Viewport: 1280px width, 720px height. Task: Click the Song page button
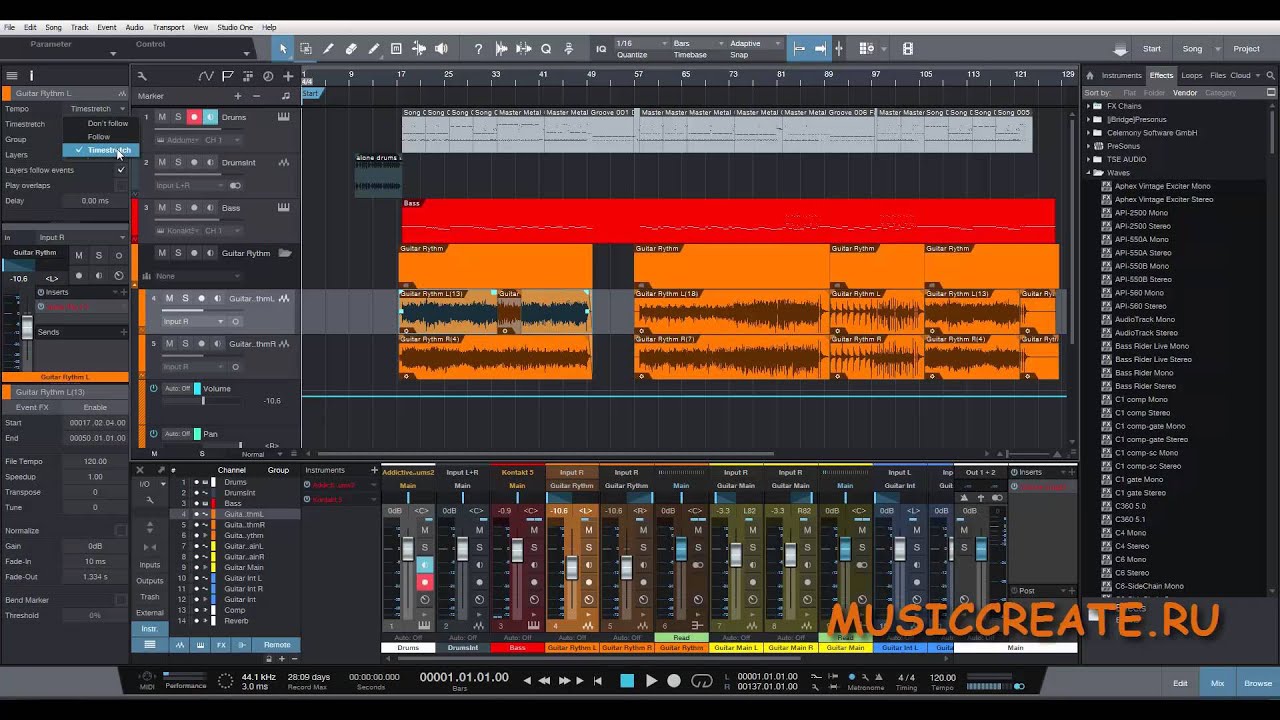click(x=1192, y=49)
